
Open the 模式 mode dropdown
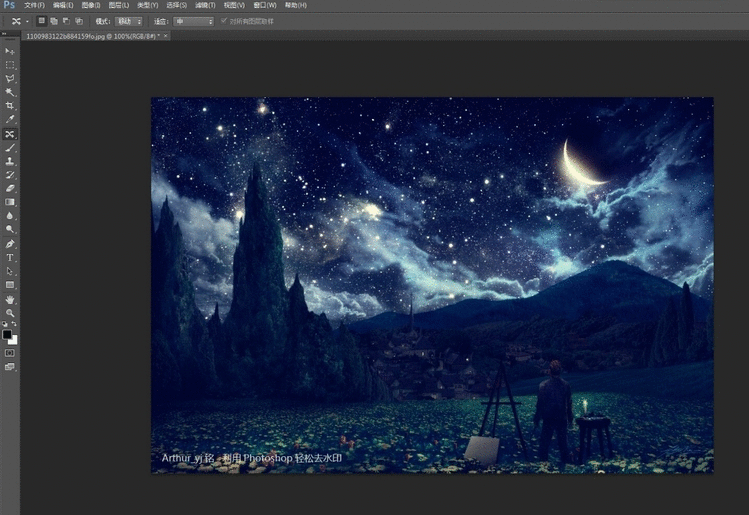129,20
